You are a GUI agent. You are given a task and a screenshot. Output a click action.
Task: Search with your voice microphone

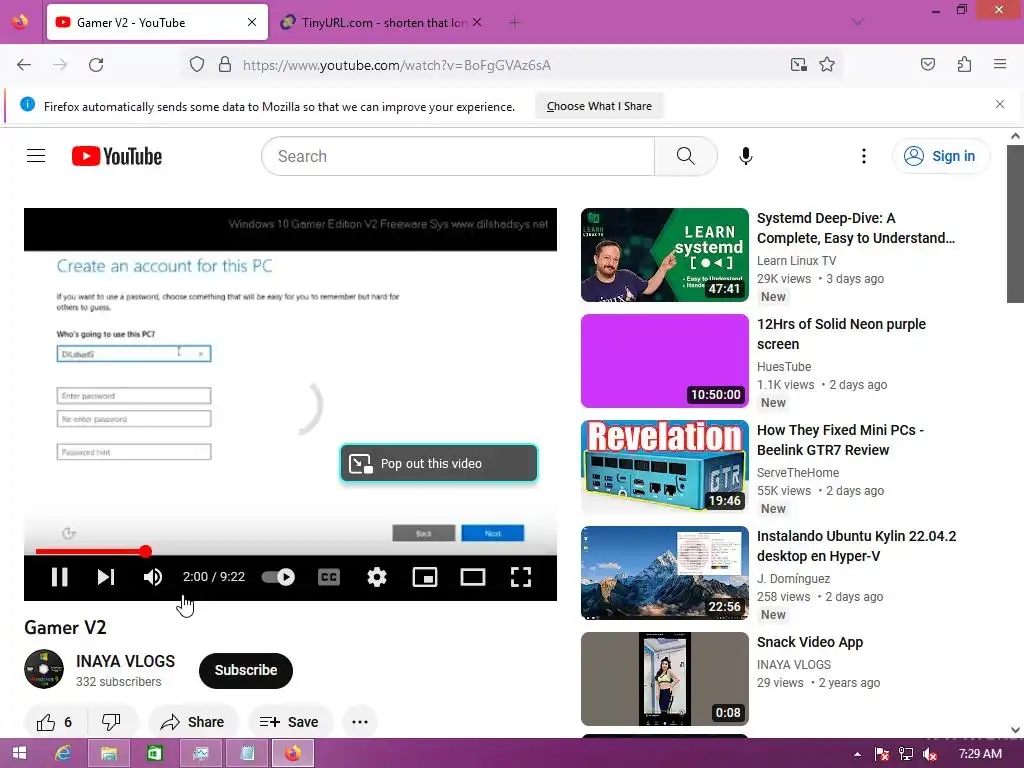746,156
